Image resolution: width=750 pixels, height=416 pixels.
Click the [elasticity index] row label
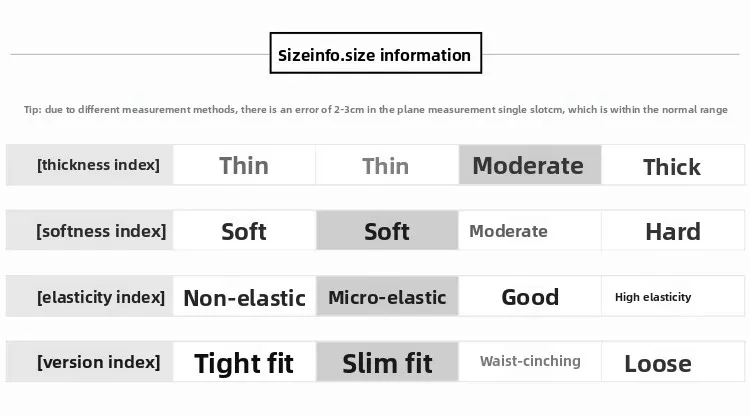click(x=98, y=297)
